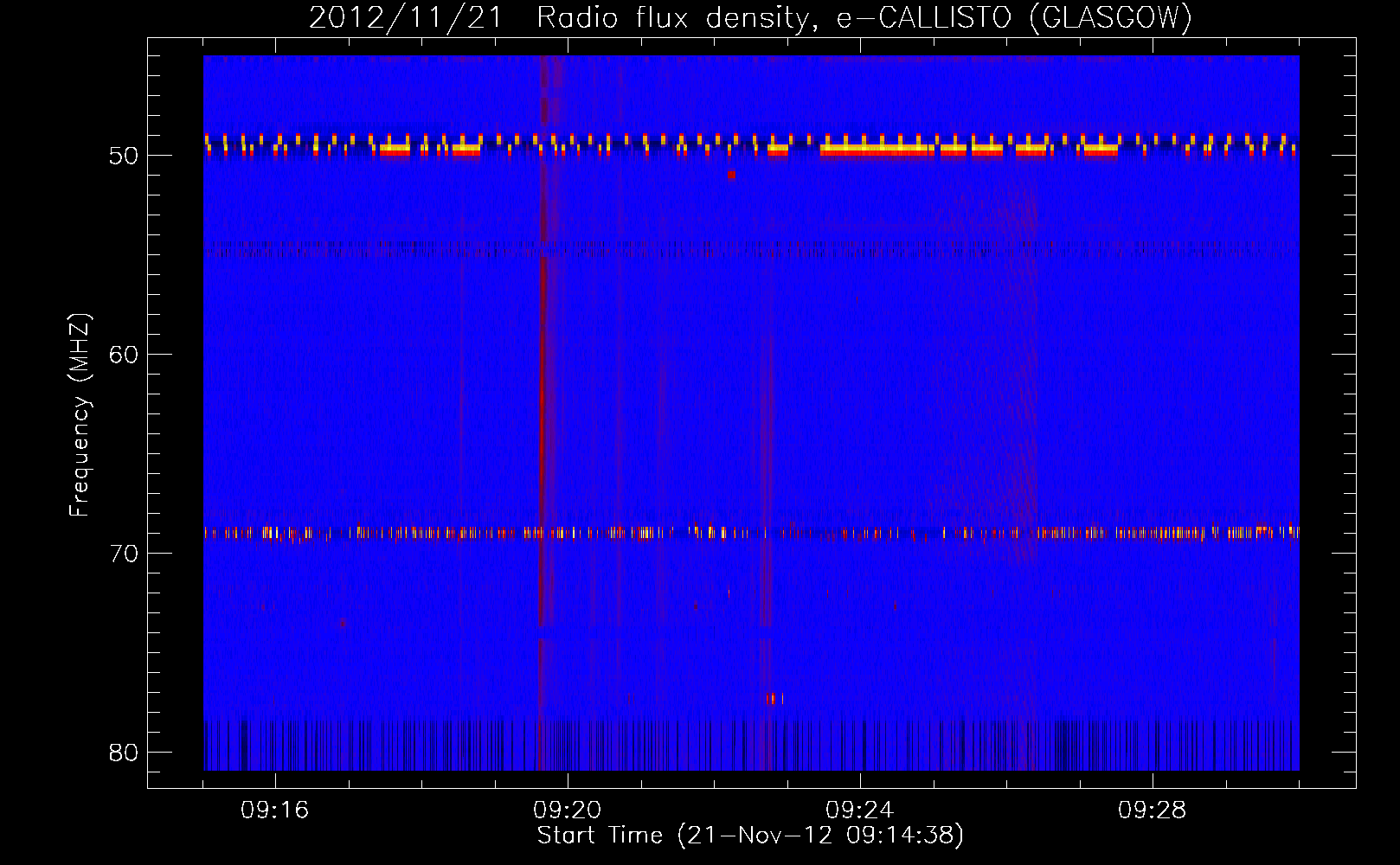Click the bright red vertical burst near 09:19:40
The width and height of the screenshot is (1400, 865).
pyautogui.click(x=543, y=415)
